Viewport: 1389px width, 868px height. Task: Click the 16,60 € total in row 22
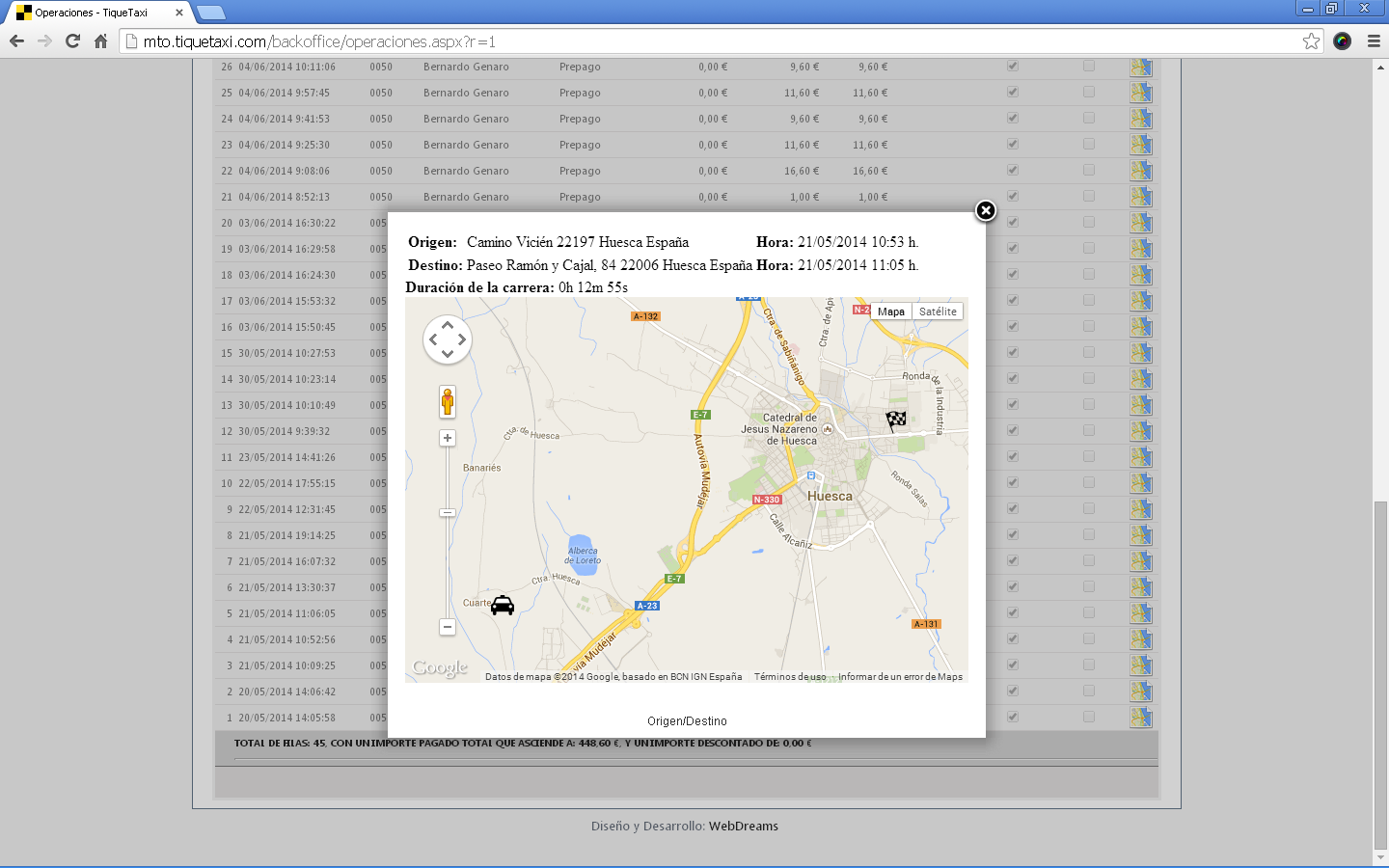(x=870, y=171)
